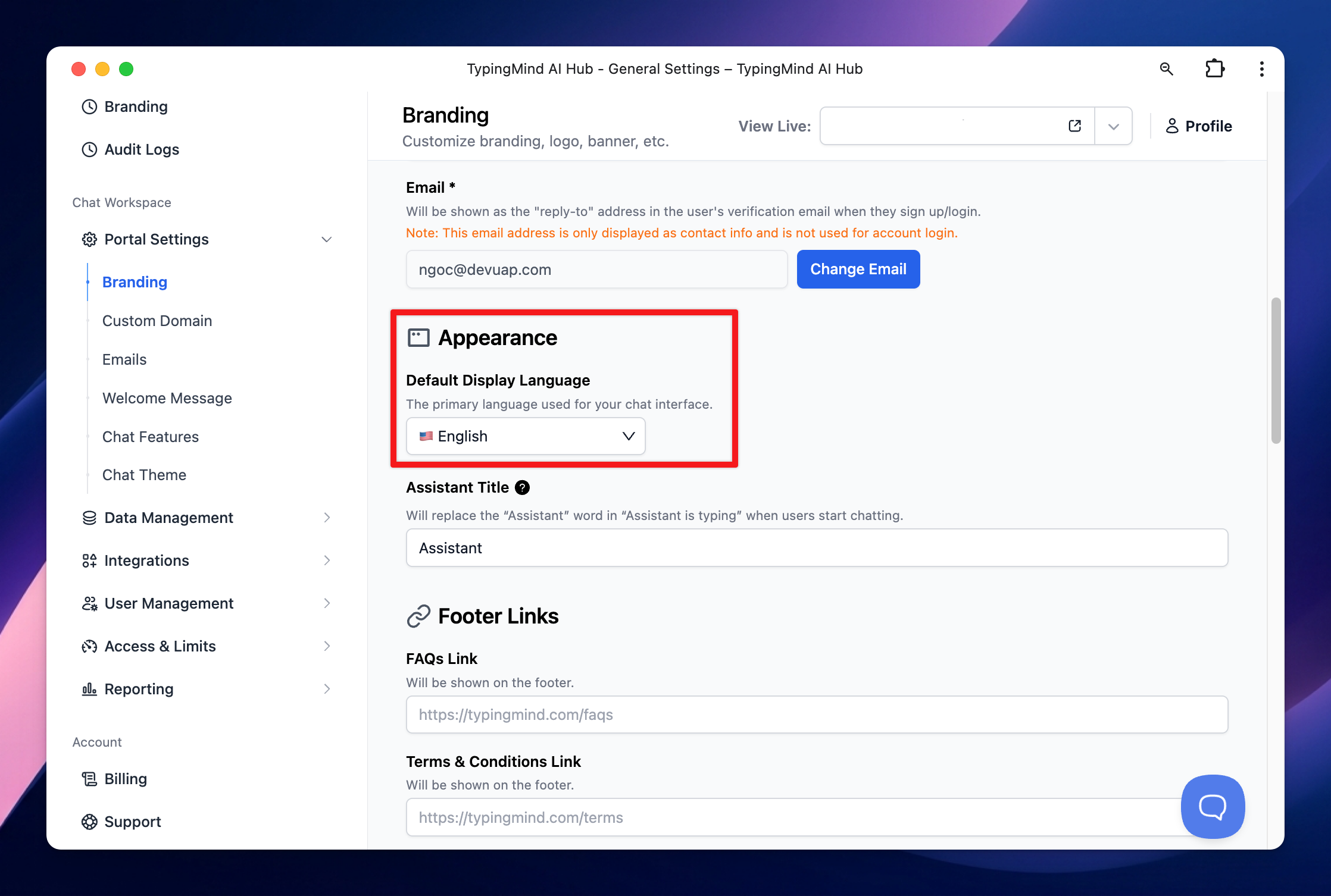Click the "Default Display Language" label
This screenshot has width=1331, height=896.
498,380
